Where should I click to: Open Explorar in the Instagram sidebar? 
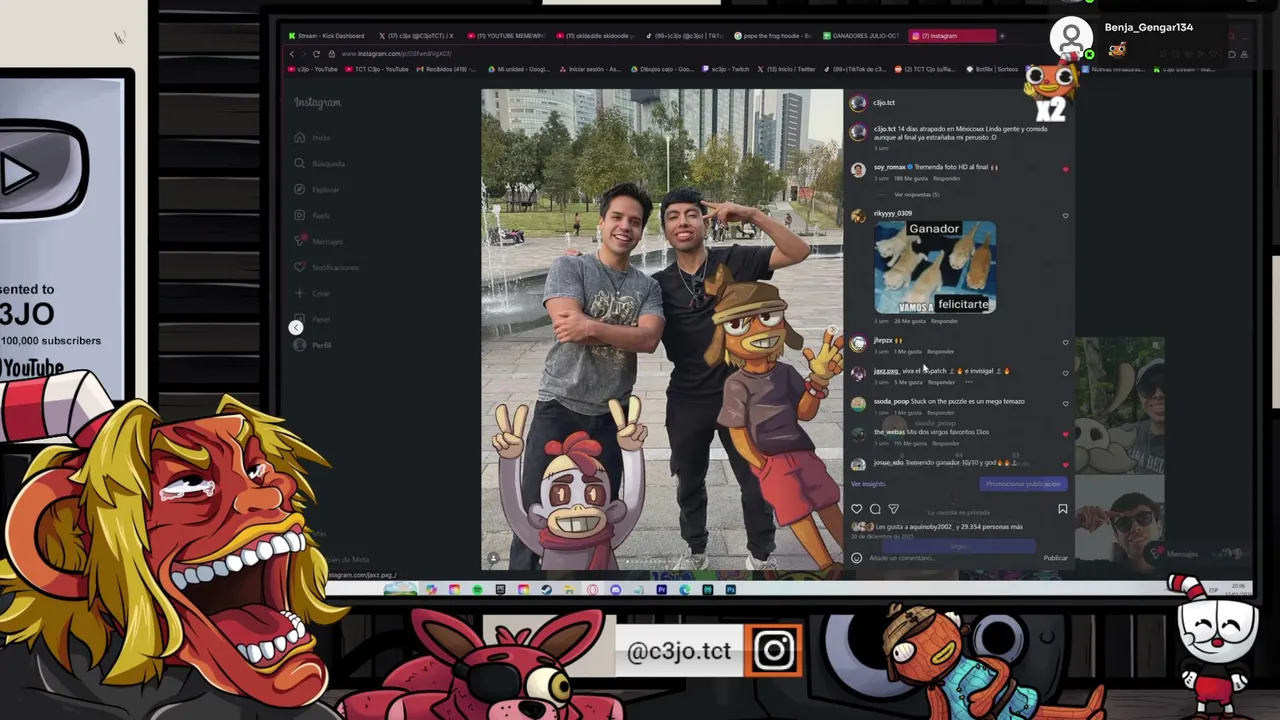pyautogui.click(x=317, y=190)
